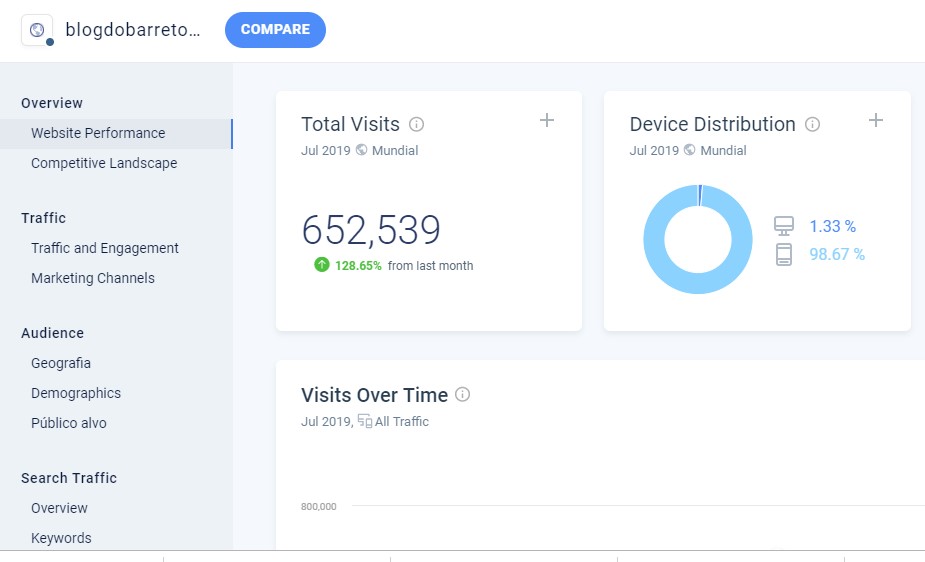Go to Competitive Landscape page

click(x=104, y=163)
